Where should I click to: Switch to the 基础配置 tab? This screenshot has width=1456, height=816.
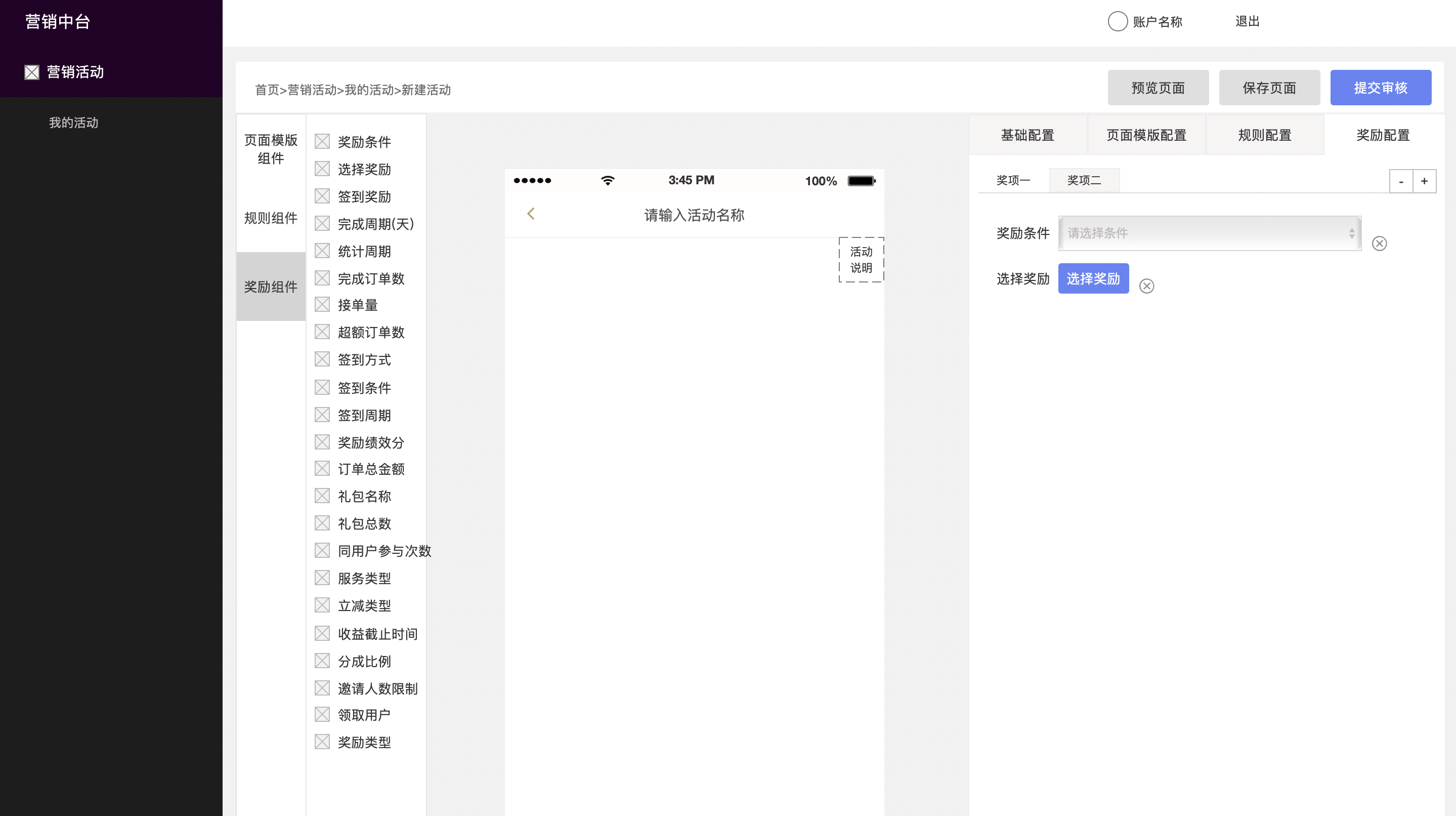click(x=1027, y=135)
